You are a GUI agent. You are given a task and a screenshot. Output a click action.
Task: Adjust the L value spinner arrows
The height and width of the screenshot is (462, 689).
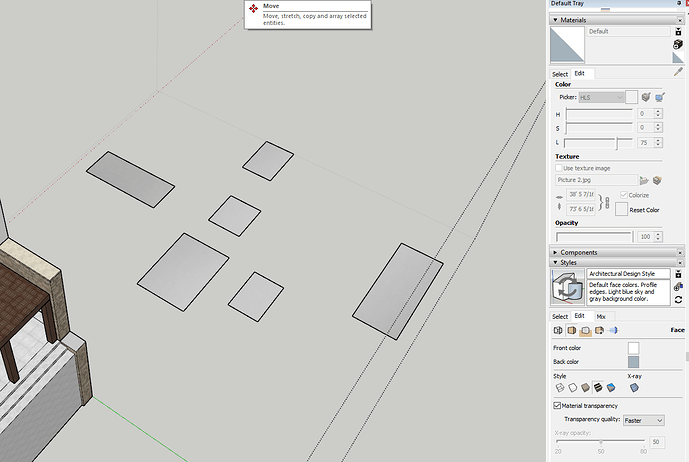(658, 142)
